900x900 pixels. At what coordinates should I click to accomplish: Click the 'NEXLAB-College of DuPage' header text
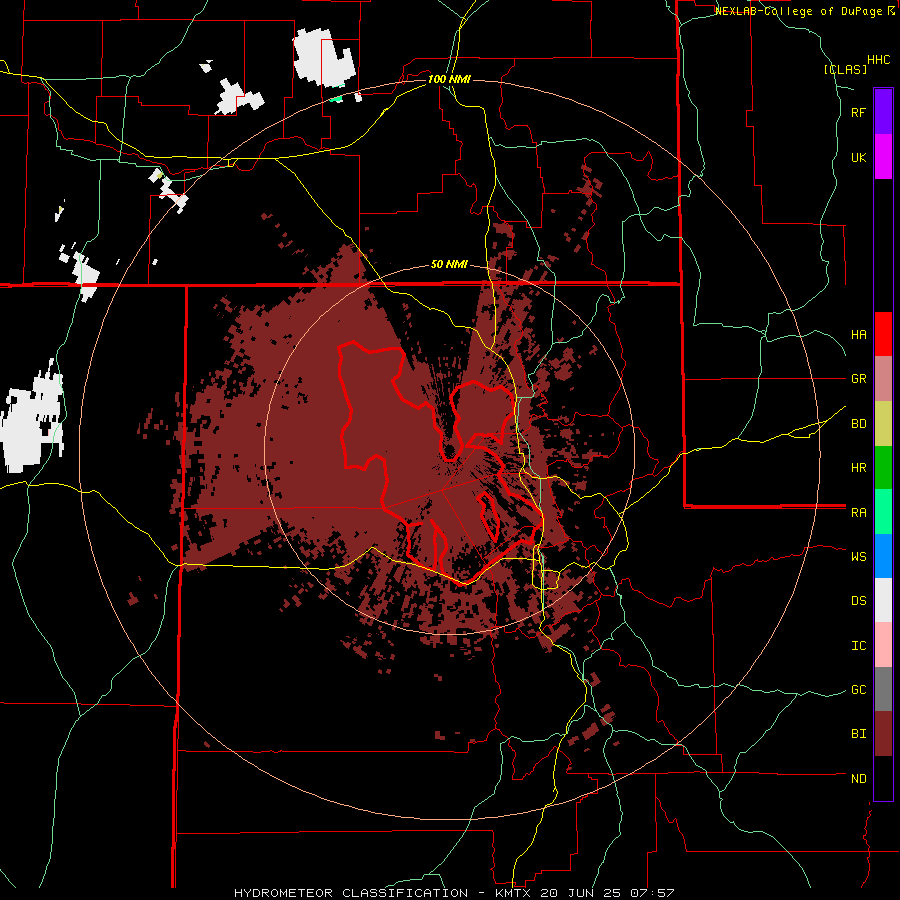(800, 11)
